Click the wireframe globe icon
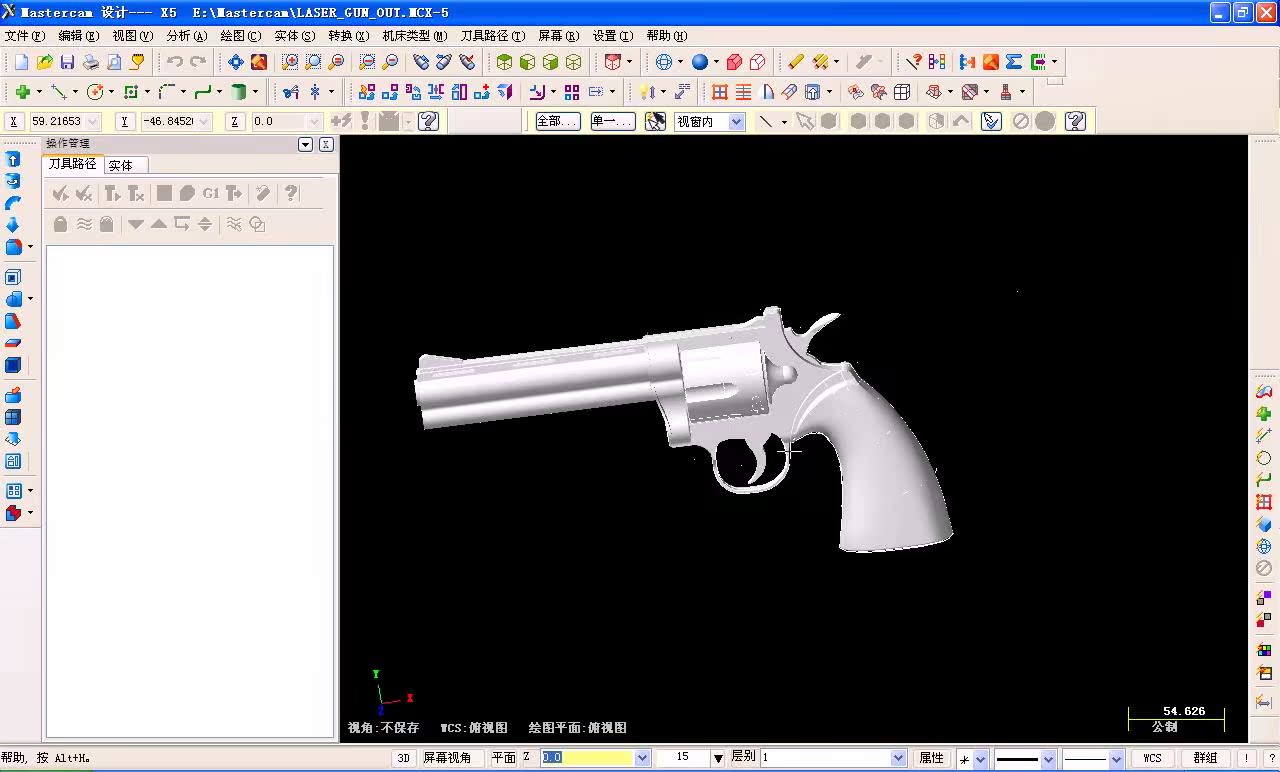The image size is (1280, 772). [664, 62]
